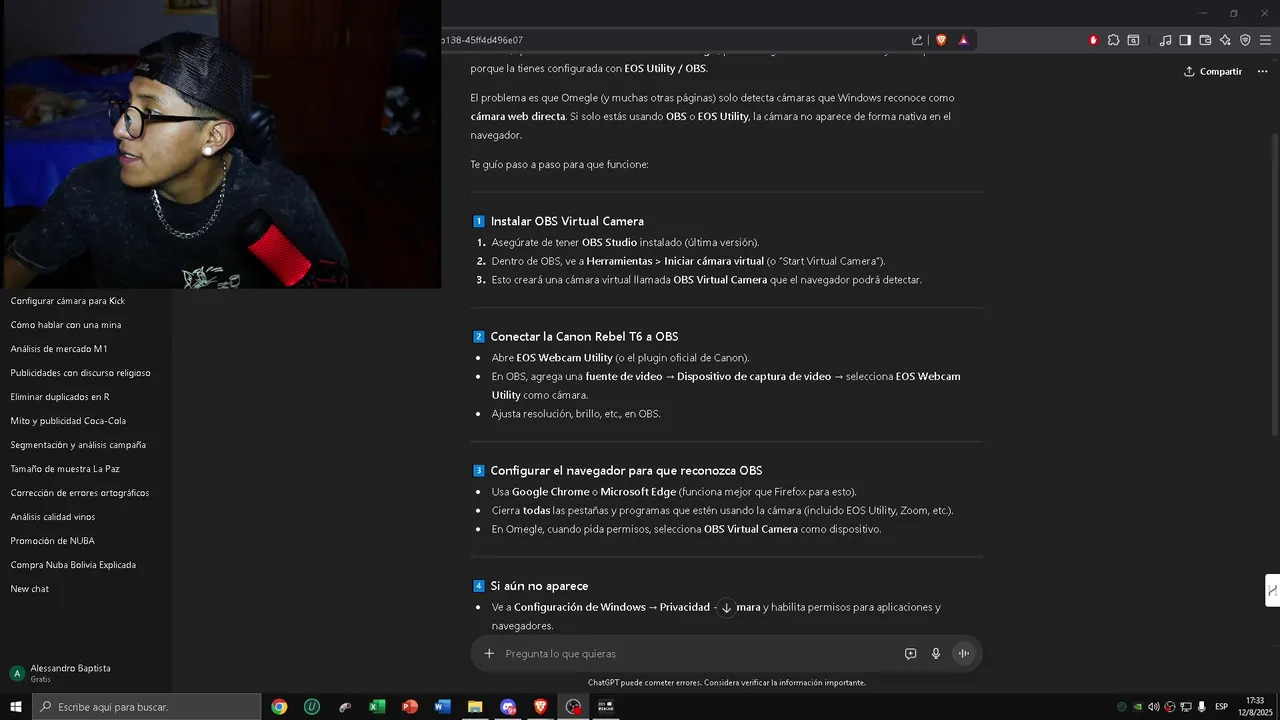Click heading 'Conectar la Canon Rebel T6 a OBS'
1280x720 pixels.
pos(584,337)
